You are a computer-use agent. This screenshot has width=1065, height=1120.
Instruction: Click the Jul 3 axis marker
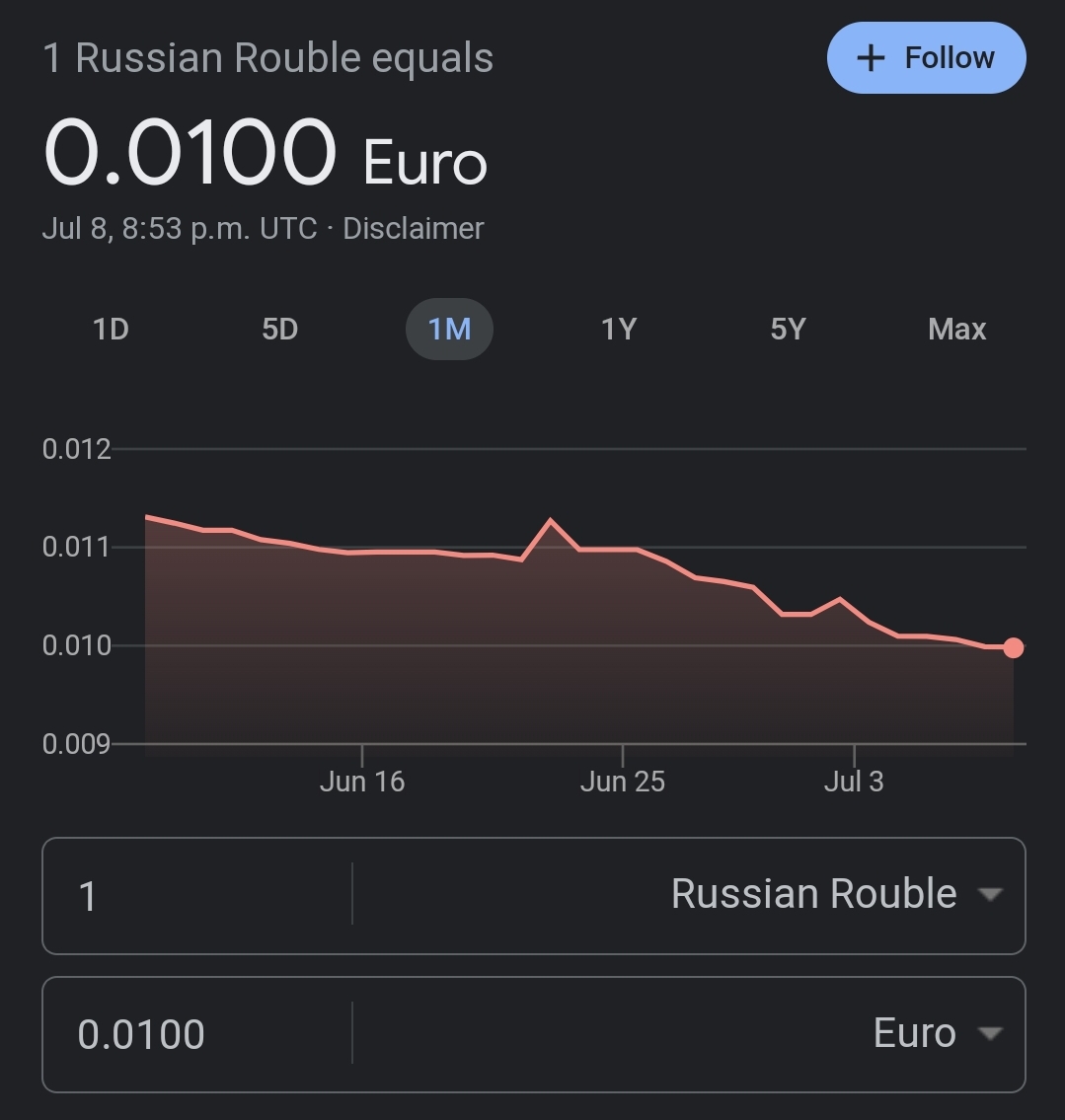click(854, 782)
